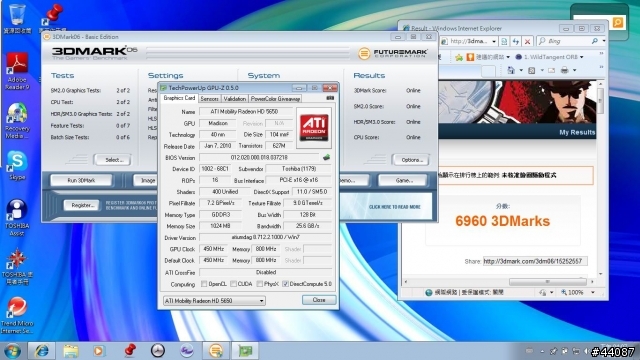Click the '6960 3DMarks' score text
This screenshot has width=640, height=360.
502,221
